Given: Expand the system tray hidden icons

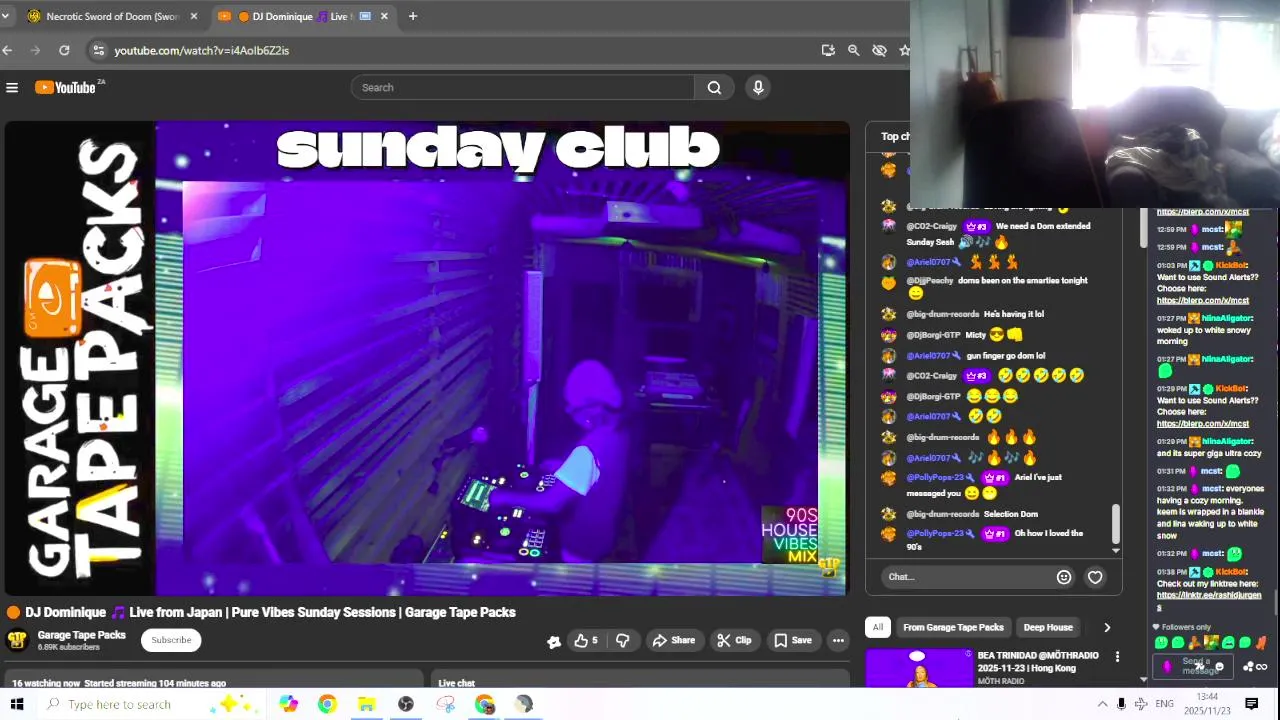Looking at the screenshot, I should (1102, 704).
